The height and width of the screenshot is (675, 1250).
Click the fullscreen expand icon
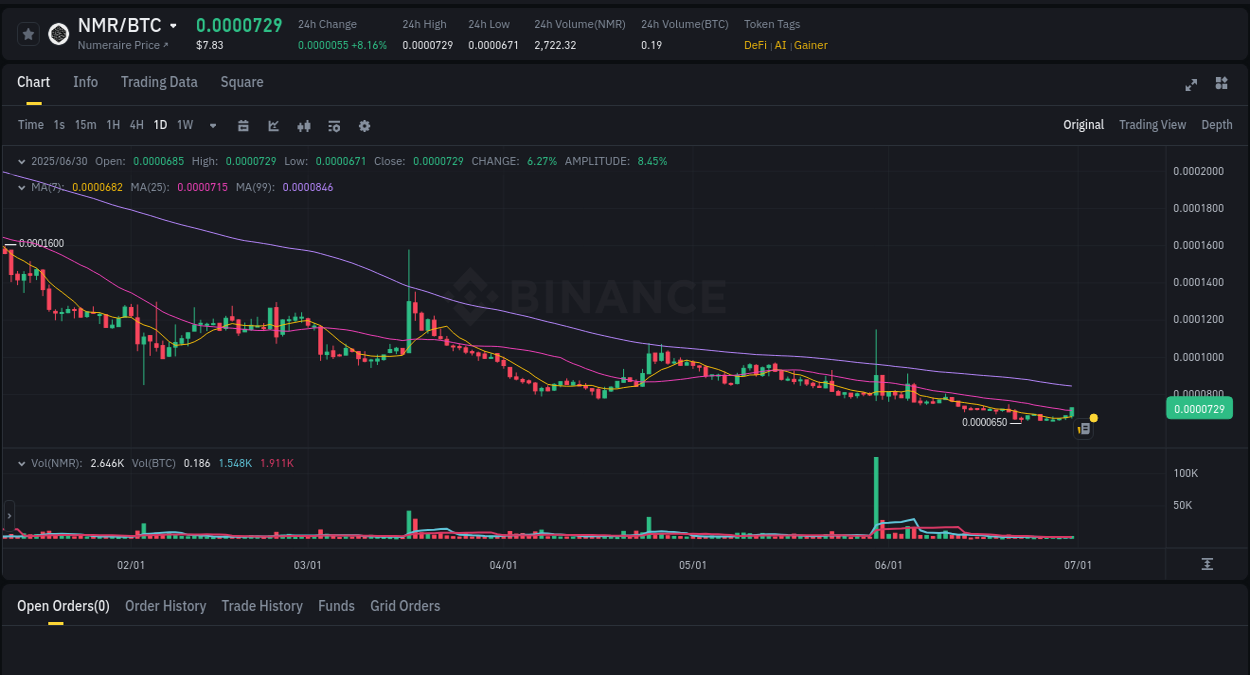click(x=1191, y=85)
